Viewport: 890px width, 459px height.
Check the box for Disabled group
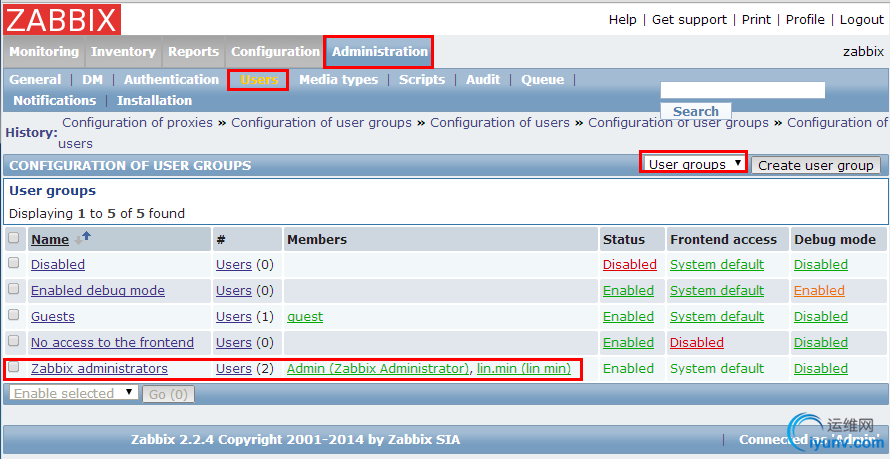click(14, 263)
